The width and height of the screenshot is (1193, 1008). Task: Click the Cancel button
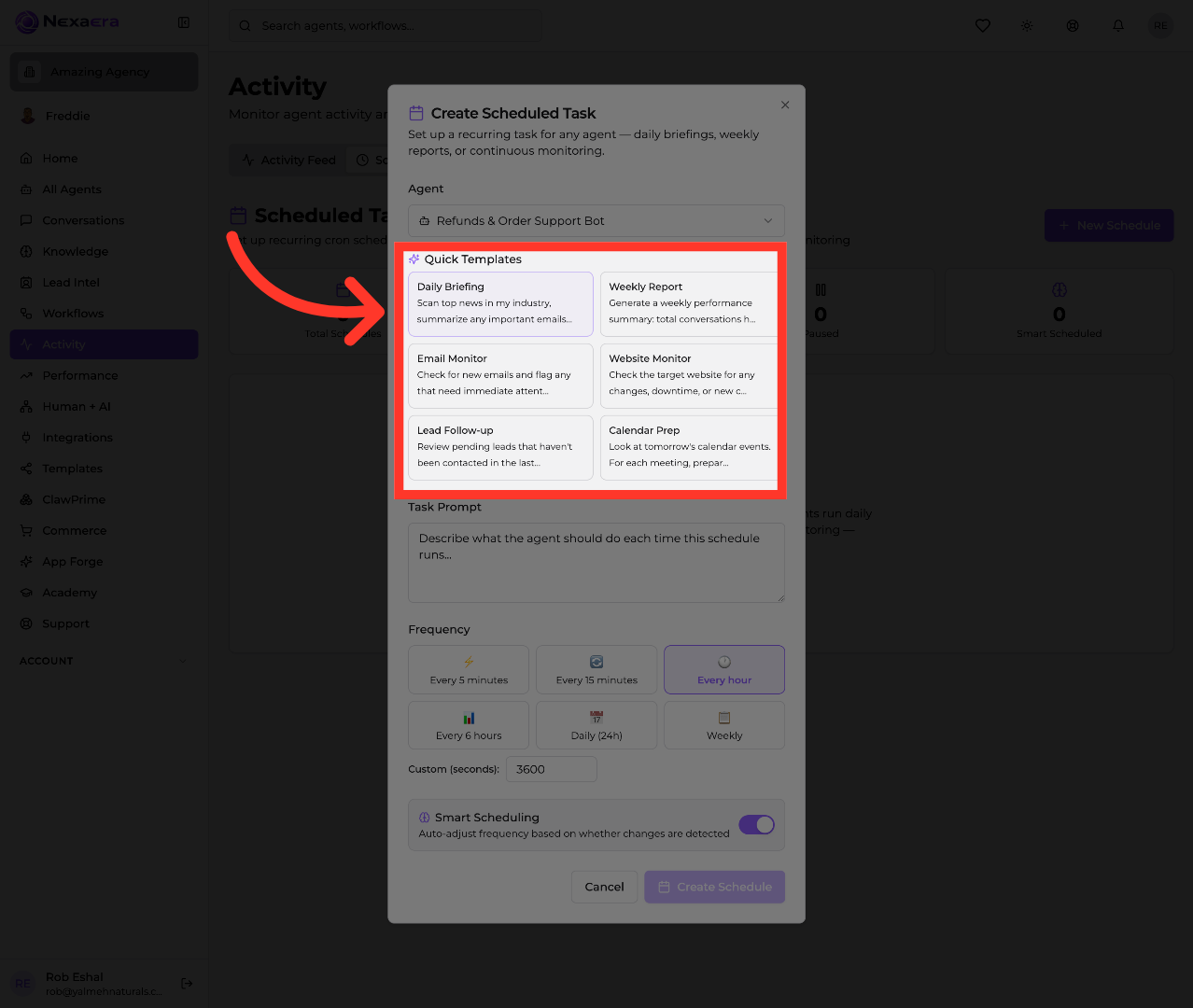pyautogui.click(x=604, y=887)
